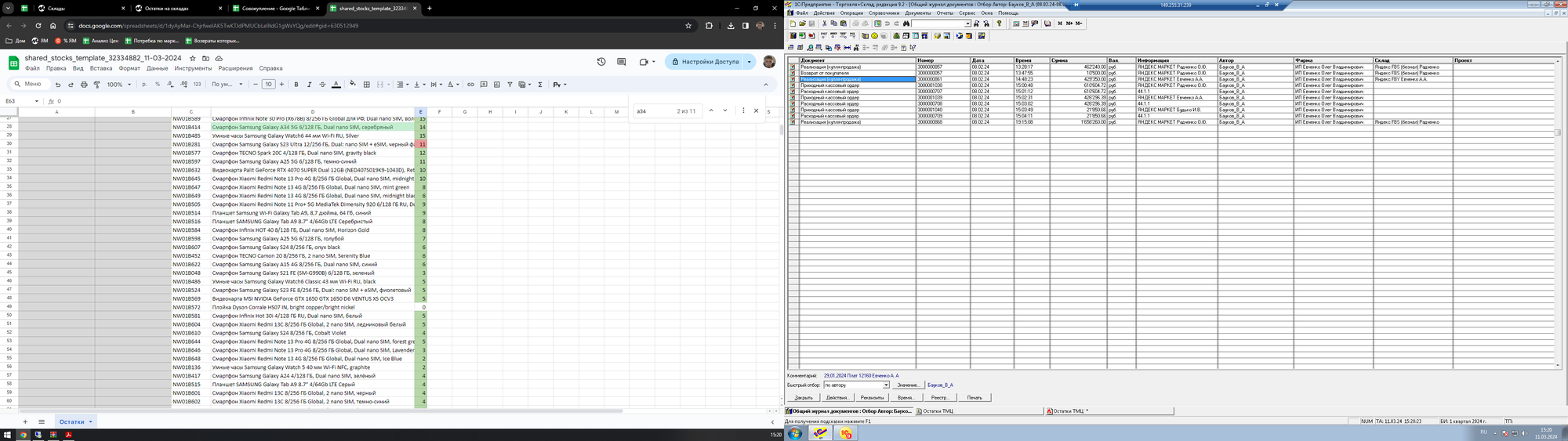Apply italic formatting in Sheets toolbar
Viewport: 1568px width, 441px height.
pyautogui.click(x=309, y=85)
